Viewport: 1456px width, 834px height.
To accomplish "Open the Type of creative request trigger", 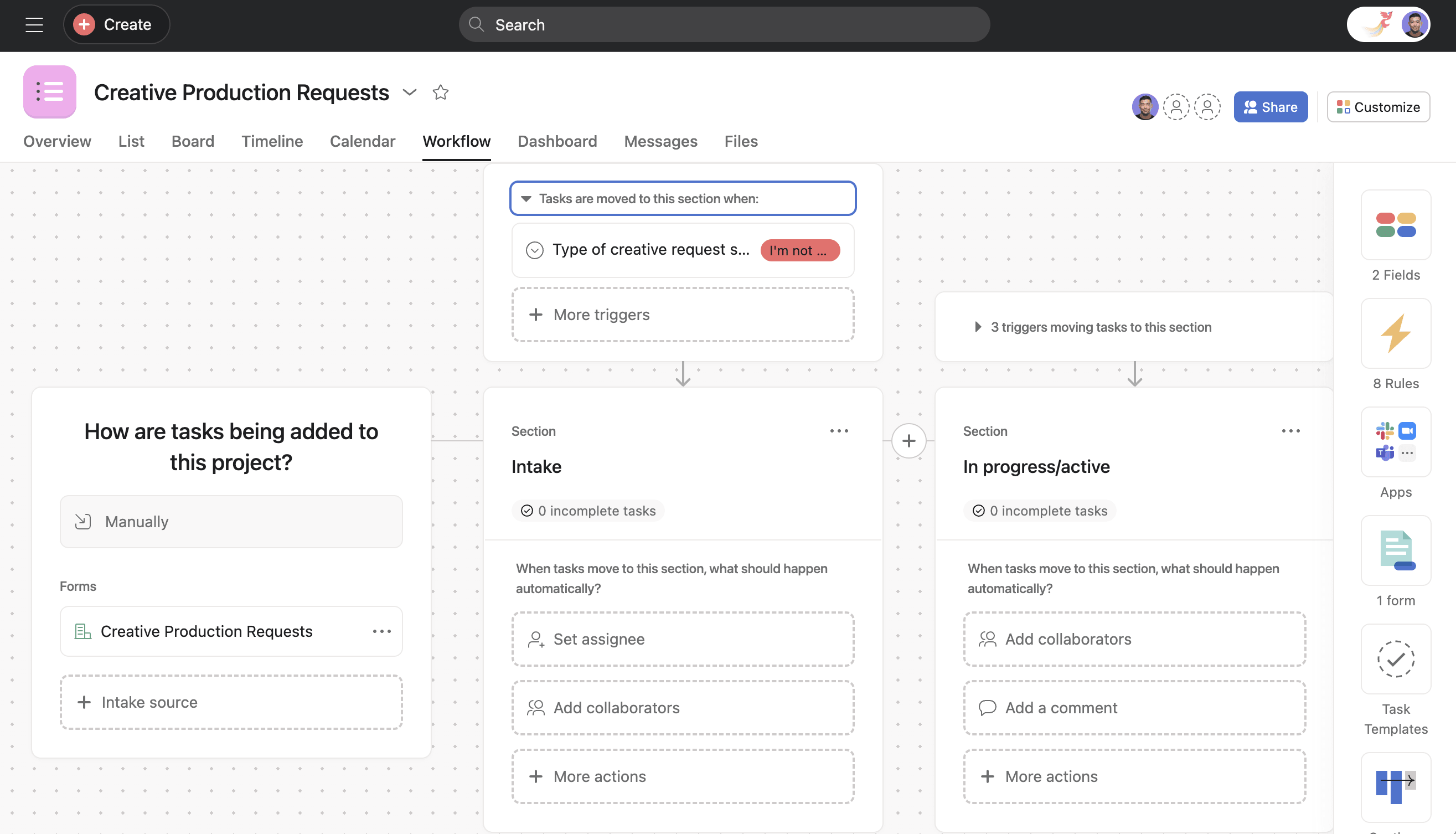I will click(x=683, y=250).
